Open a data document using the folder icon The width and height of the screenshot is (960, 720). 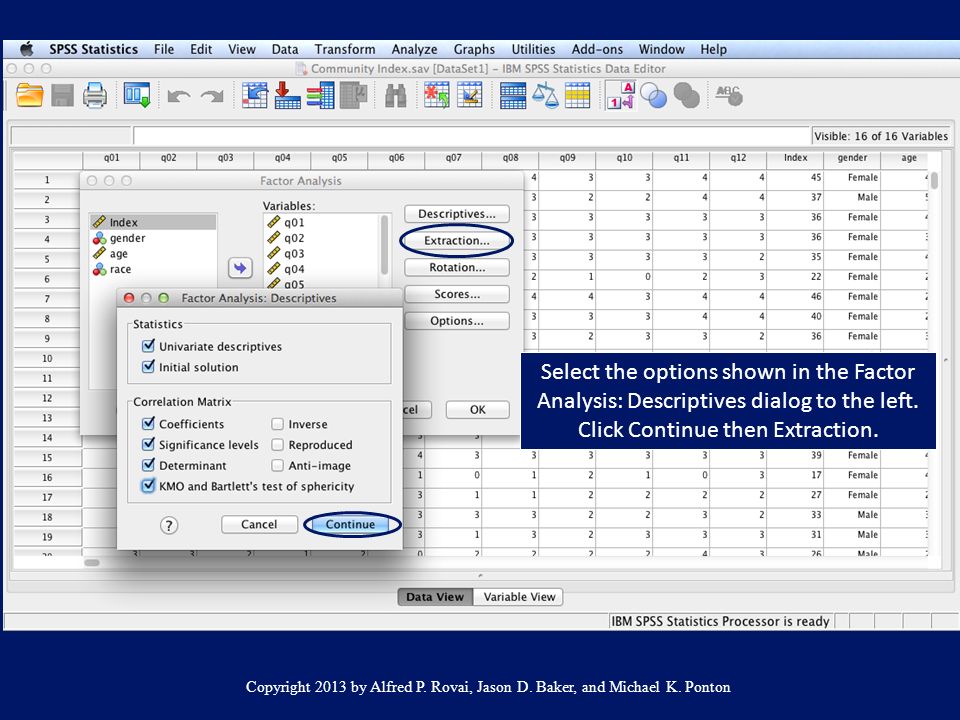pyautogui.click(x=29, y=96)
